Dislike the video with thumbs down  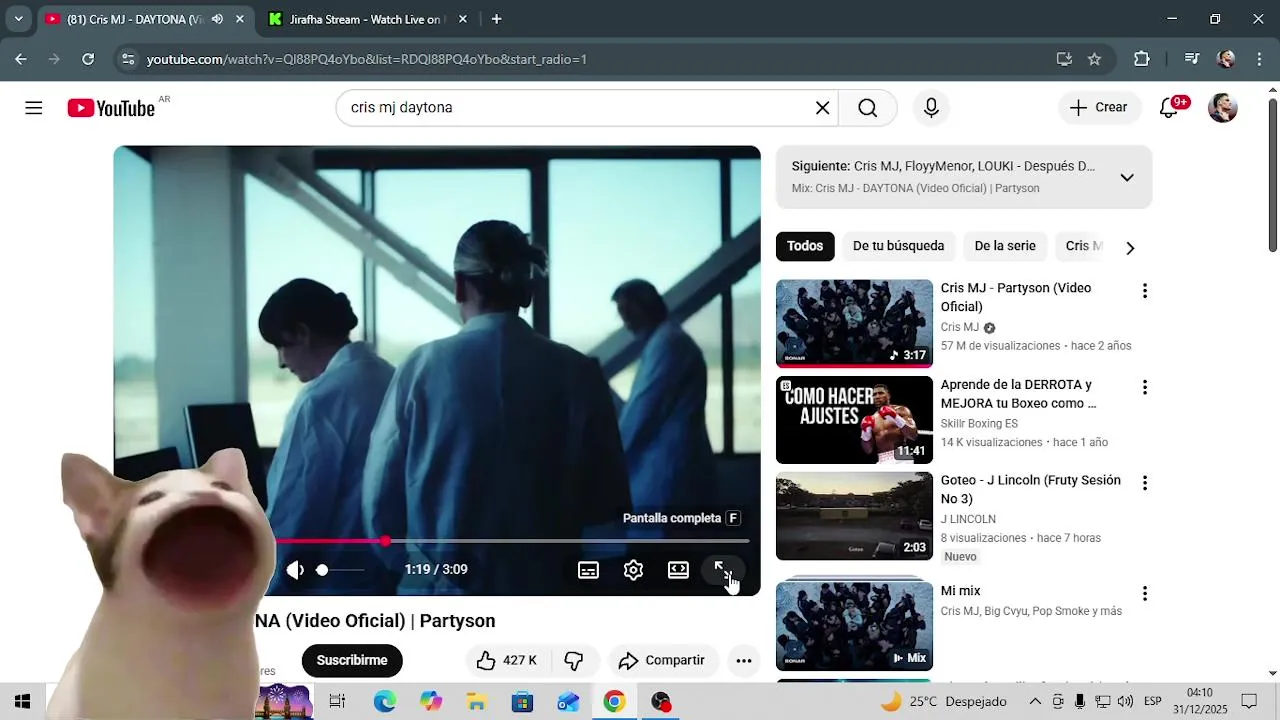(574, 661)
